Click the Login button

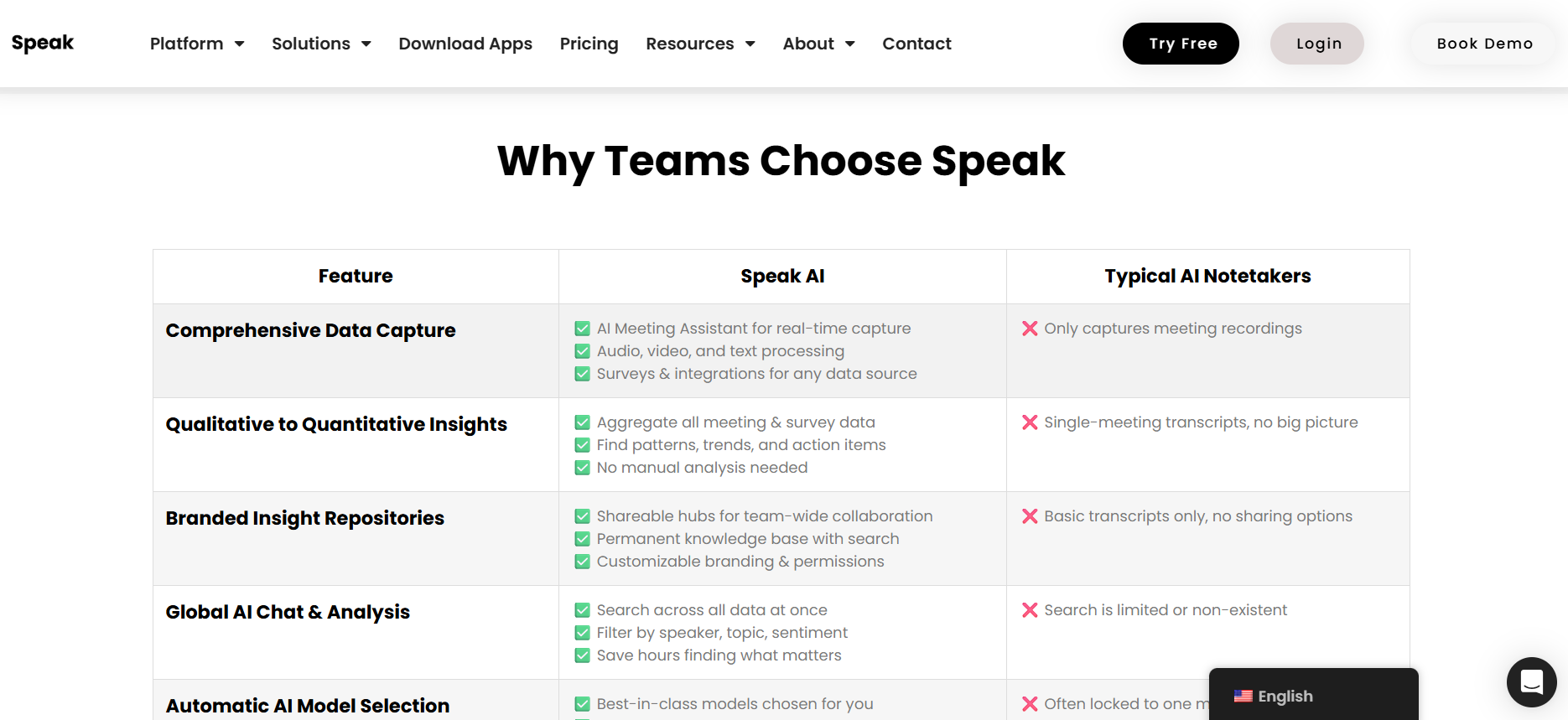(1317, 44)
